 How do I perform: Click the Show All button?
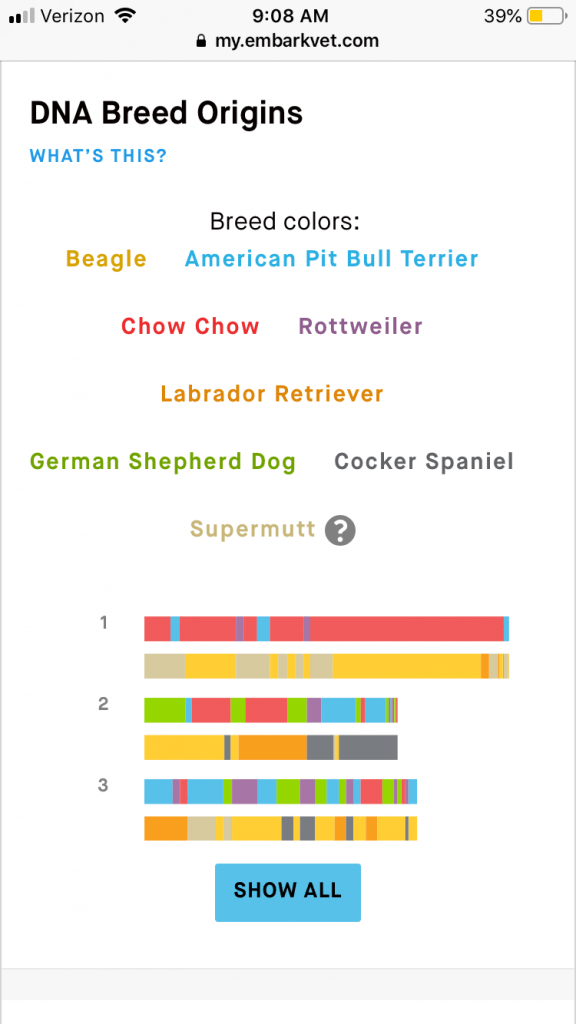[x=288, y=892]
